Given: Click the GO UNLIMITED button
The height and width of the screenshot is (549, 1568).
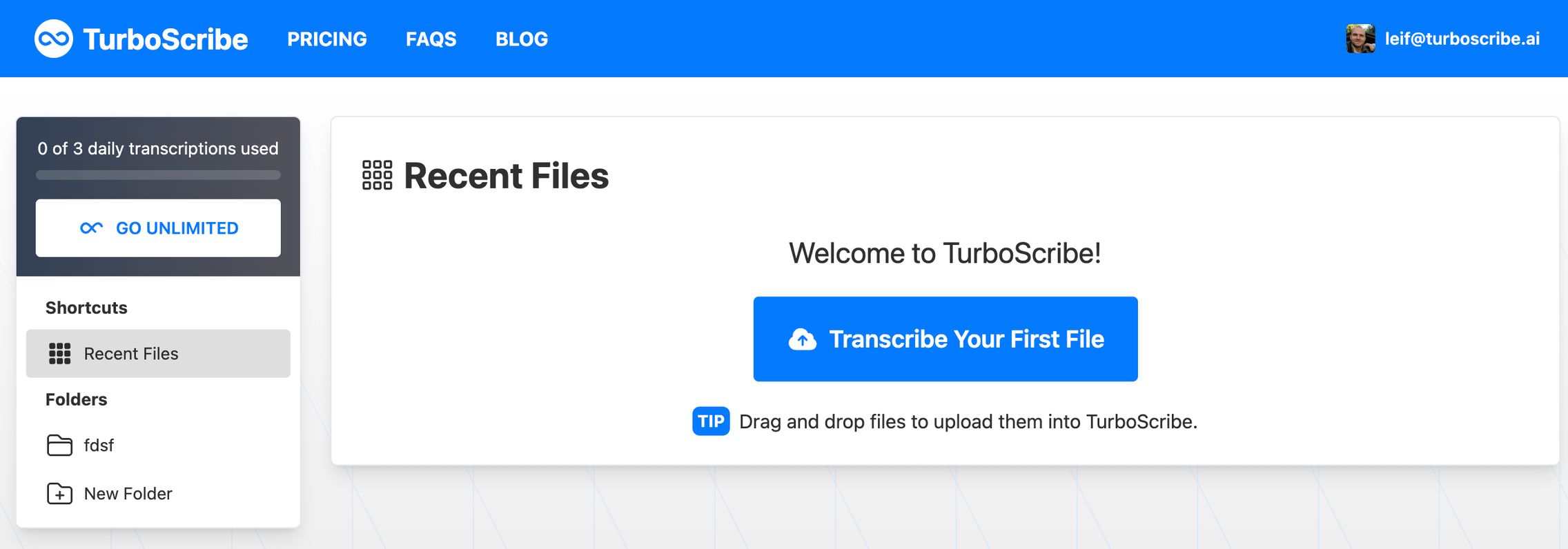Looking at the screenshot, I should click(x=158, y=228).
